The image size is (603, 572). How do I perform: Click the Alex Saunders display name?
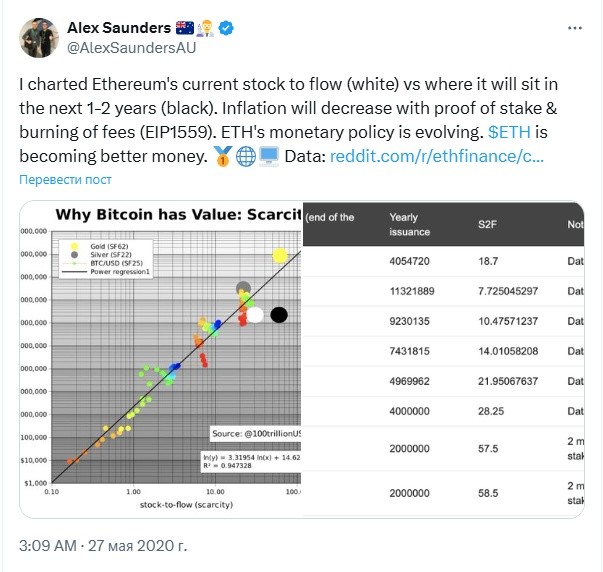click(119, 28)
